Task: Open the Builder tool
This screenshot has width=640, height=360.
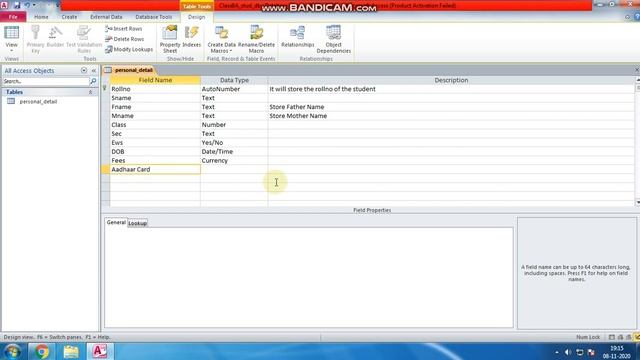Action: click(x=55, y=37)
